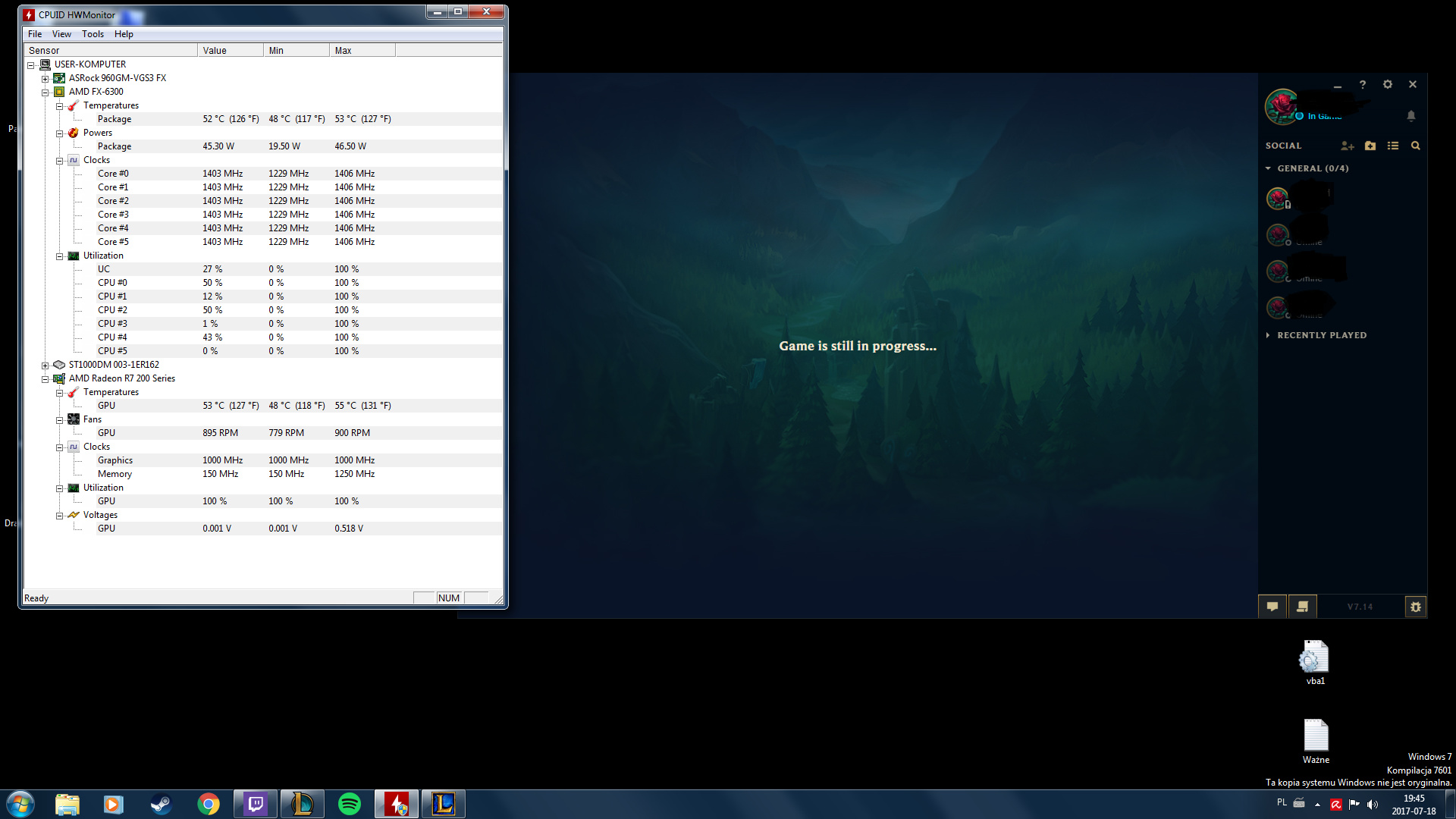This screenshot has width=1456, height=819.
Task: Select the GPU fan 895 RPM value
Action: [220, 433]
